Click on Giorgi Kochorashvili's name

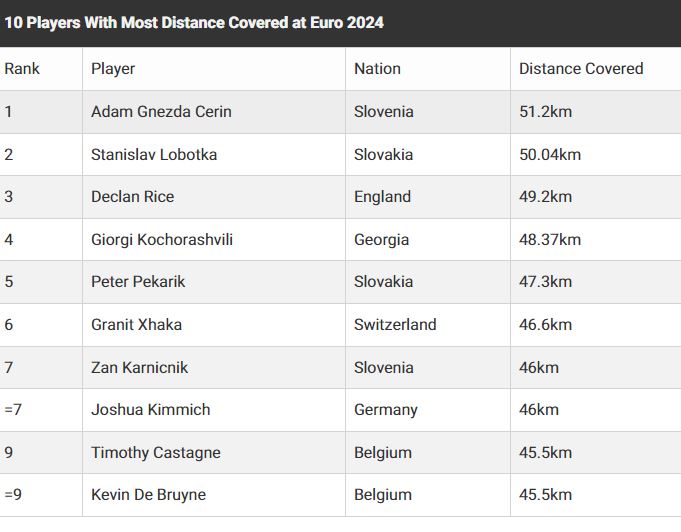tap(162, 240)
